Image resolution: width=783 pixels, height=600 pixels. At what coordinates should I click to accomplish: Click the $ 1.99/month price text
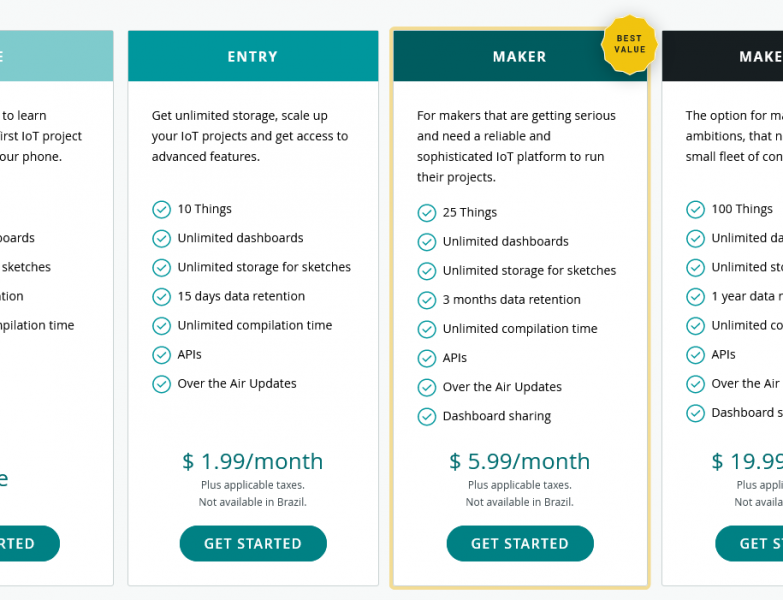tap(253, 461)
